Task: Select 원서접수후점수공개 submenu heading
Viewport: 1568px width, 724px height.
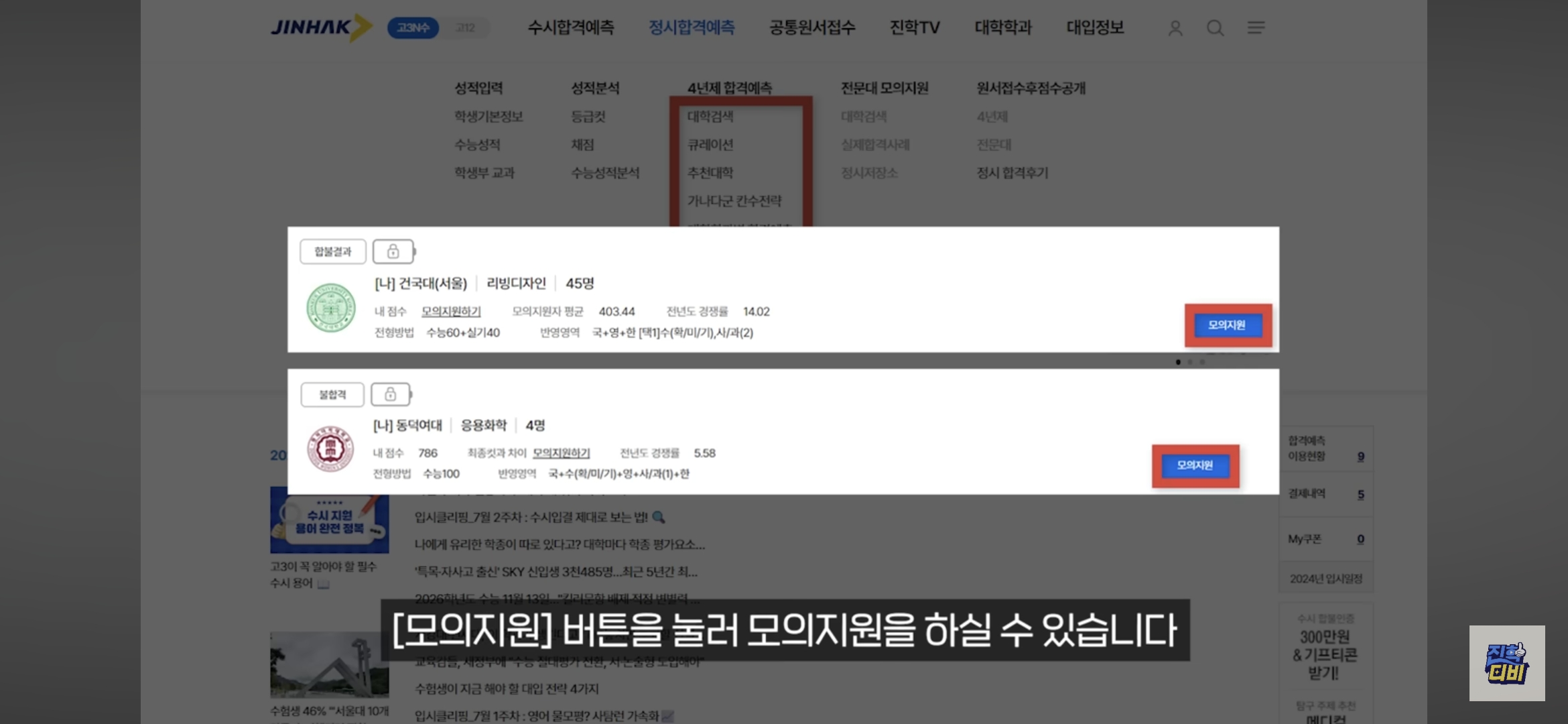Action: [x=1031, y=88]
